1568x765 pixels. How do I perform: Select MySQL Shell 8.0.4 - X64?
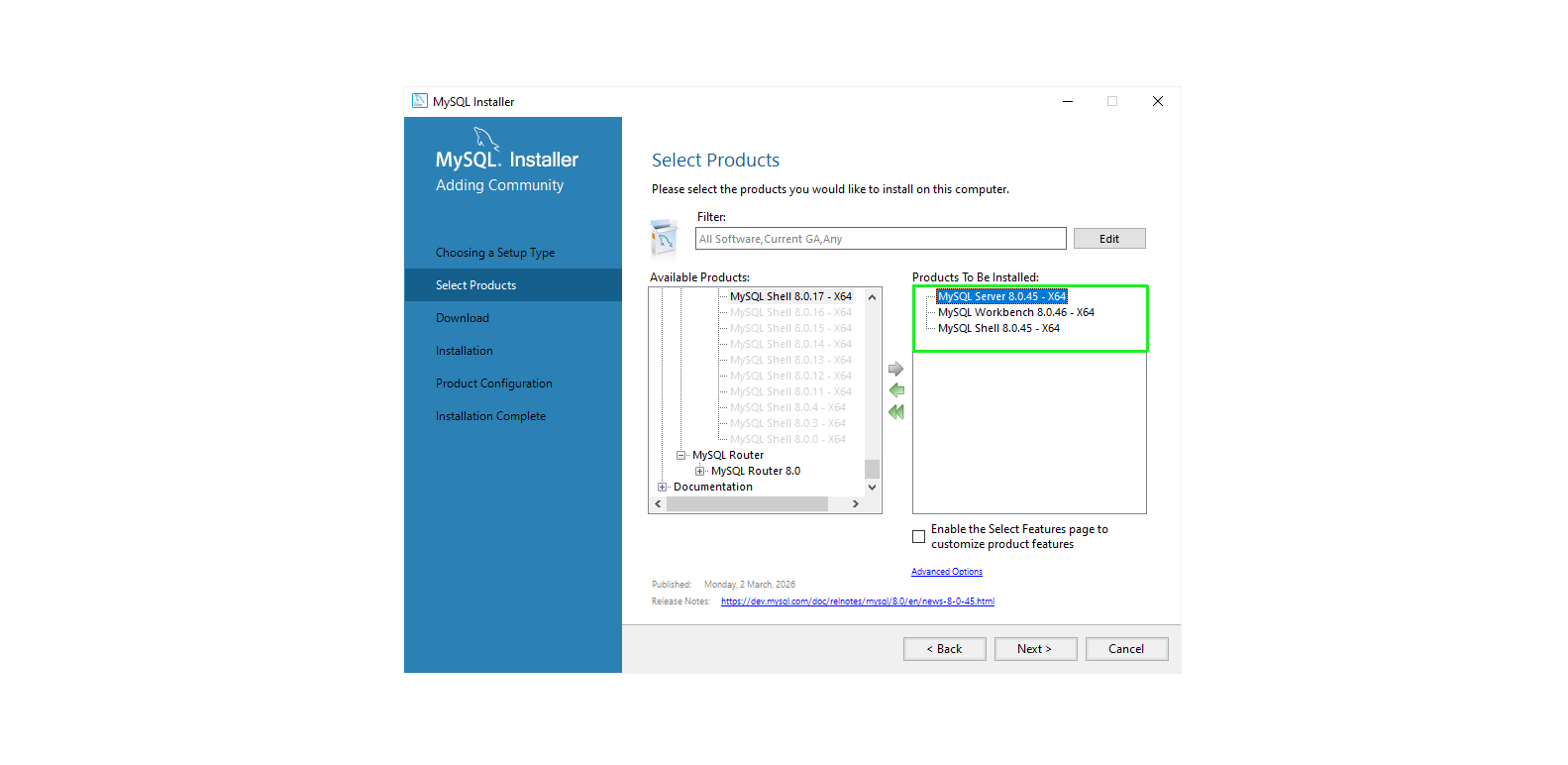(787, 407)
